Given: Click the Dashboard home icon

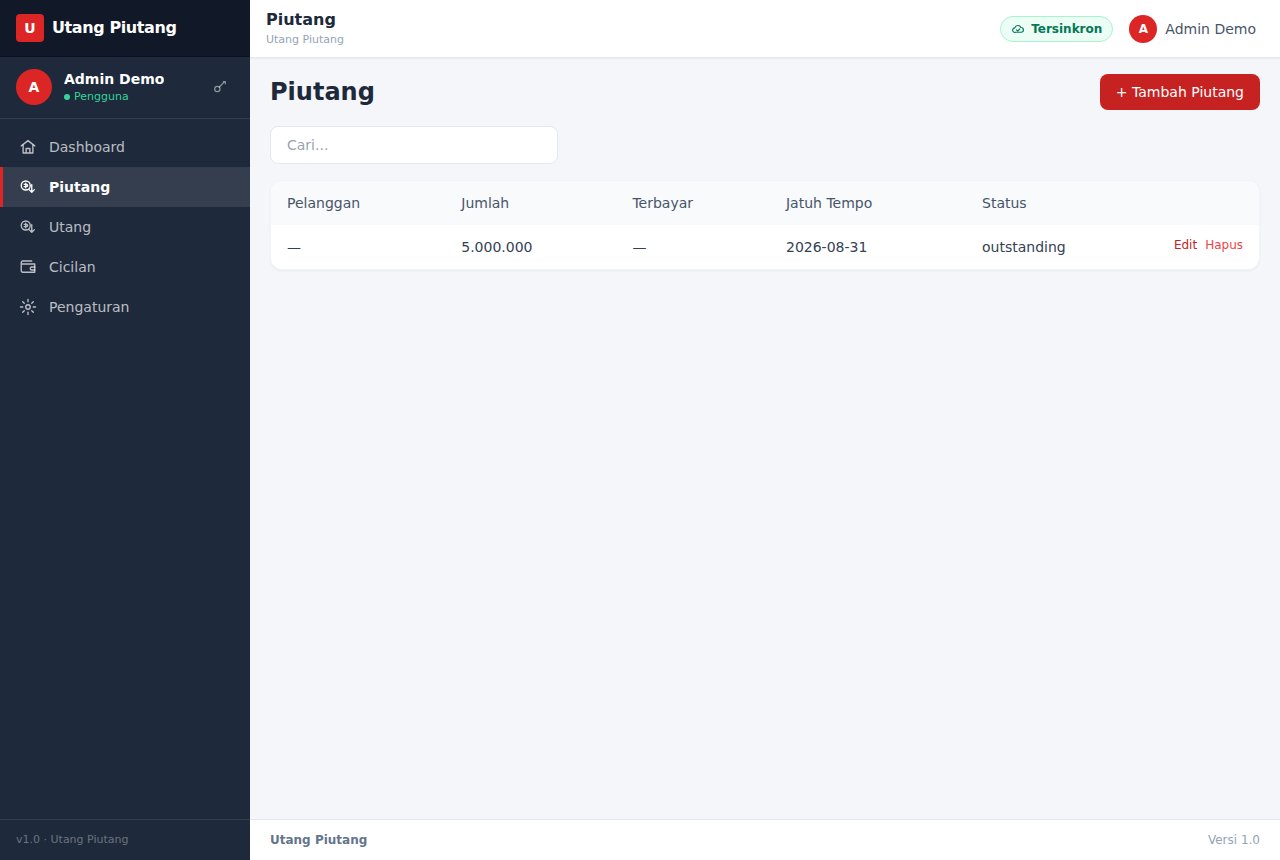Looking at the screenshot, I should tap(28, 147).
